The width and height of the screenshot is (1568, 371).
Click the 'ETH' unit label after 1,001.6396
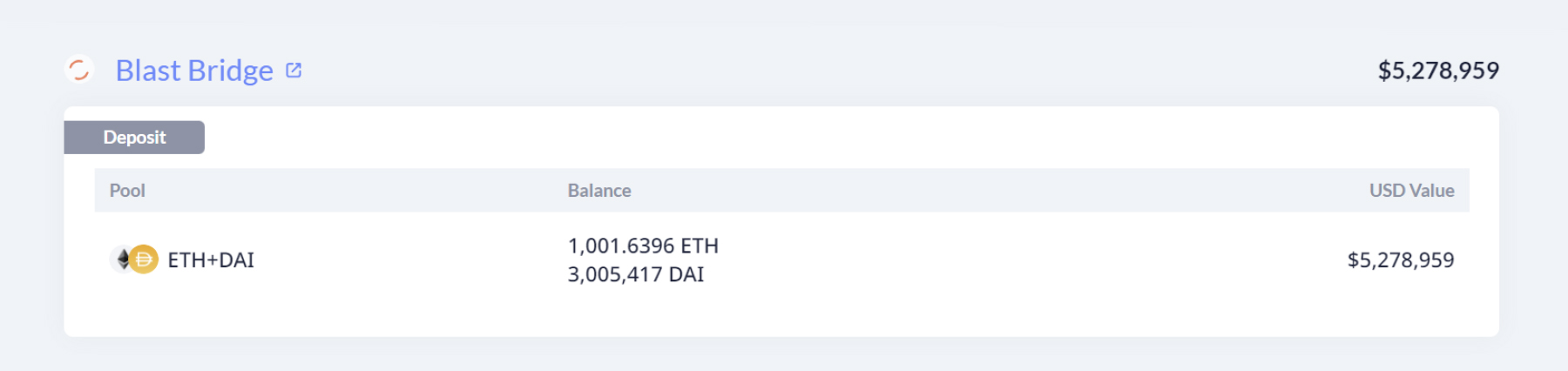[x=700, y=246]
